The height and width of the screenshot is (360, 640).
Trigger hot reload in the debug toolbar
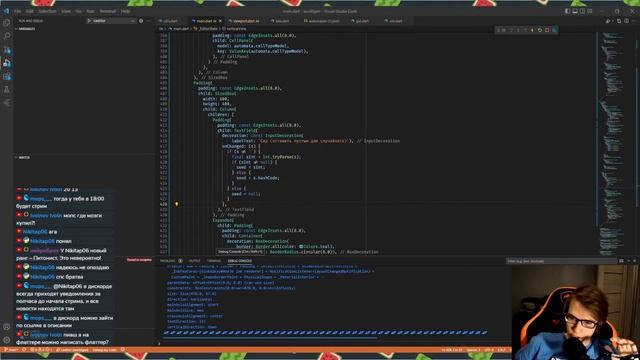(532, 30)
